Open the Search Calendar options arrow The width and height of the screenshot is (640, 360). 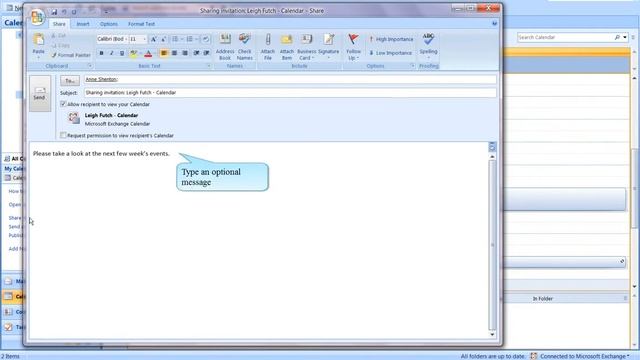pyautogui.click(x=625, y=37)
